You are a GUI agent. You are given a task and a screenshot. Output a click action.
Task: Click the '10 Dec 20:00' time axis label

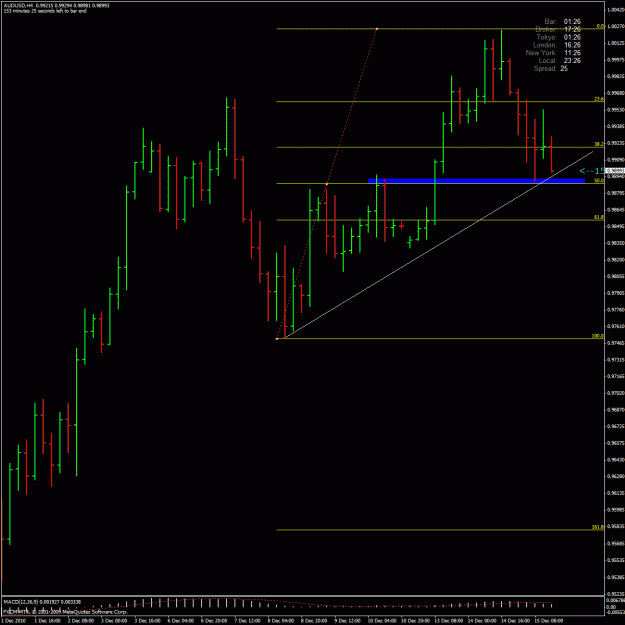414,621
